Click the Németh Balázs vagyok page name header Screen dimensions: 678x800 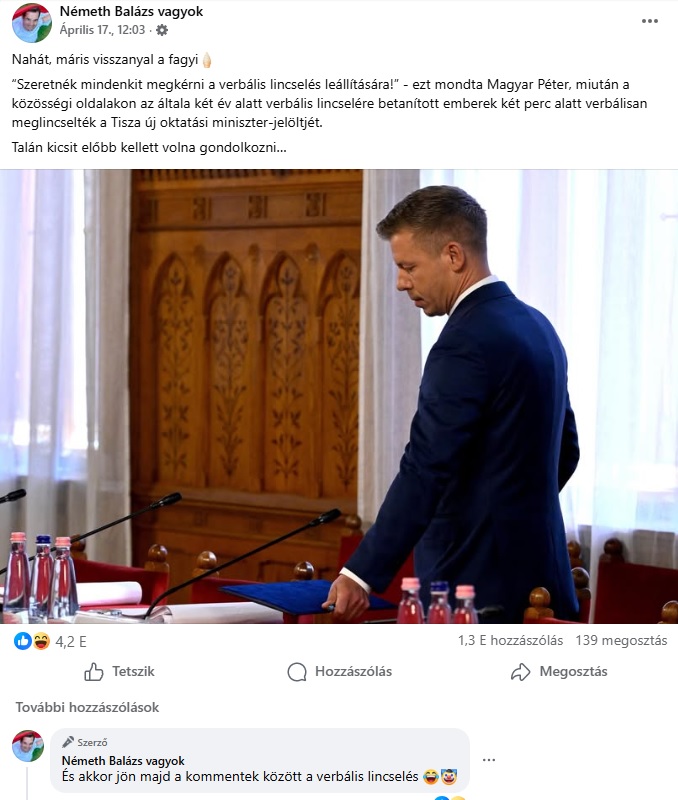tap(131, 11)
